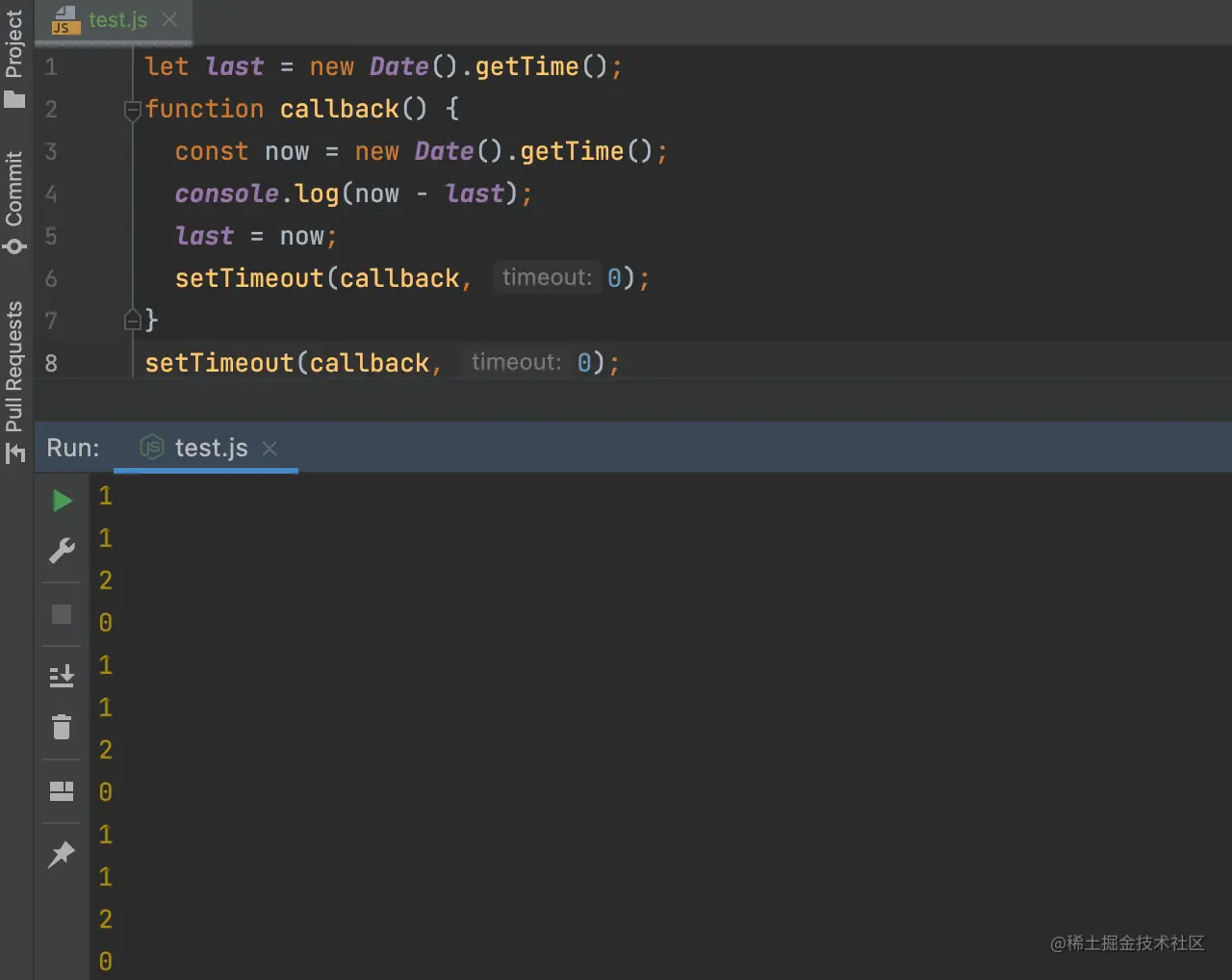The image size is (1232, 980).
Task: Click the Restore Layout icon in Run panel
Action: tap(62, 791)
